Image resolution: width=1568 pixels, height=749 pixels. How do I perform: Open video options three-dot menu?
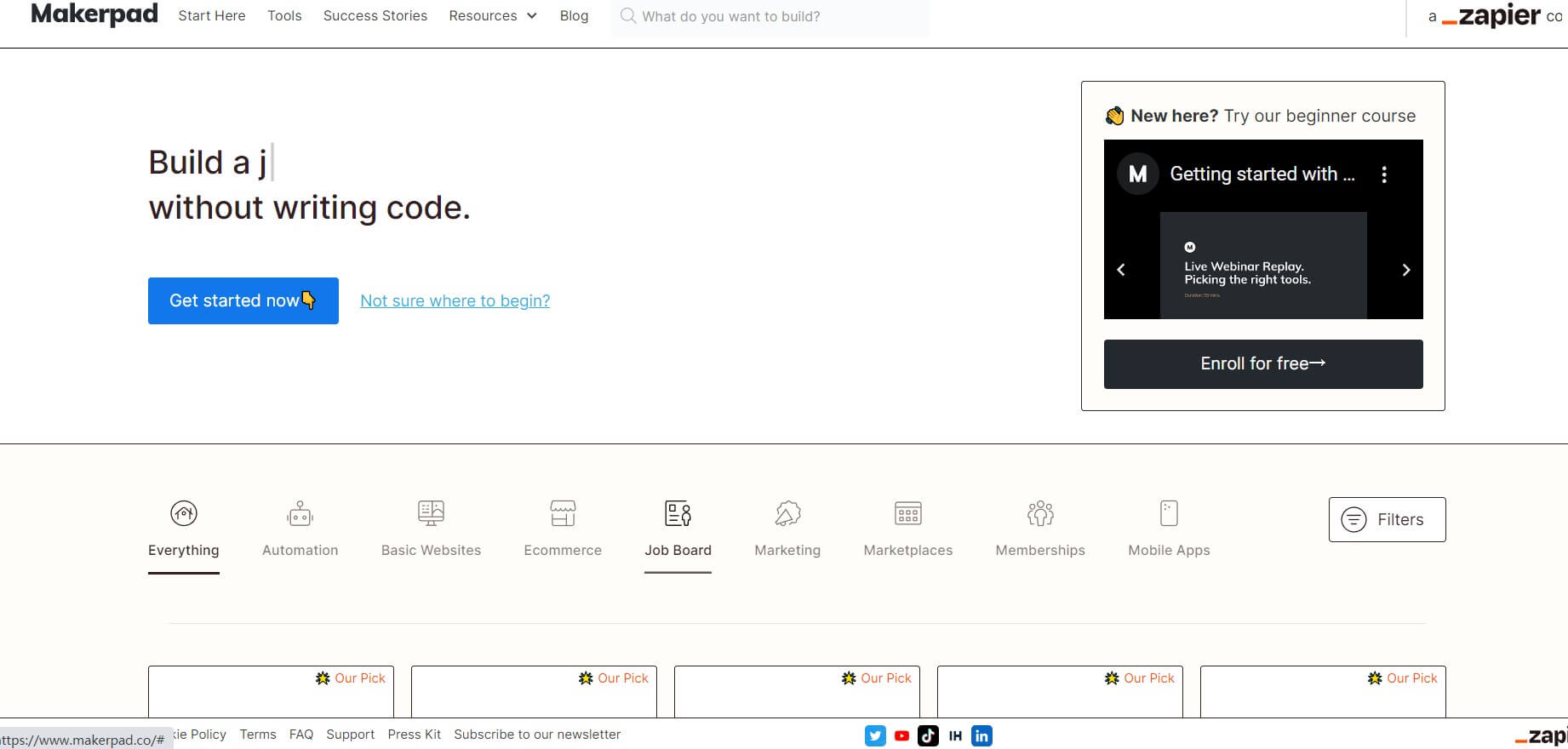[1384, 174]
